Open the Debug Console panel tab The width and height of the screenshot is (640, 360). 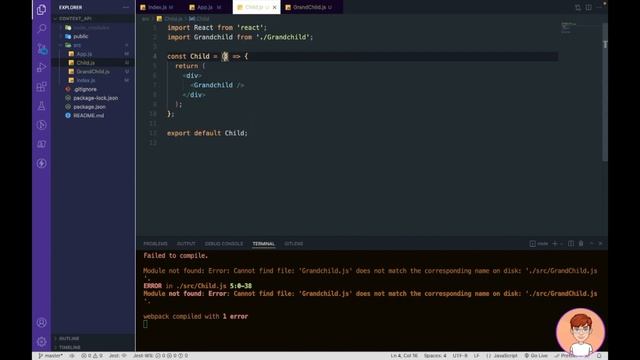(x=224, y=244)
